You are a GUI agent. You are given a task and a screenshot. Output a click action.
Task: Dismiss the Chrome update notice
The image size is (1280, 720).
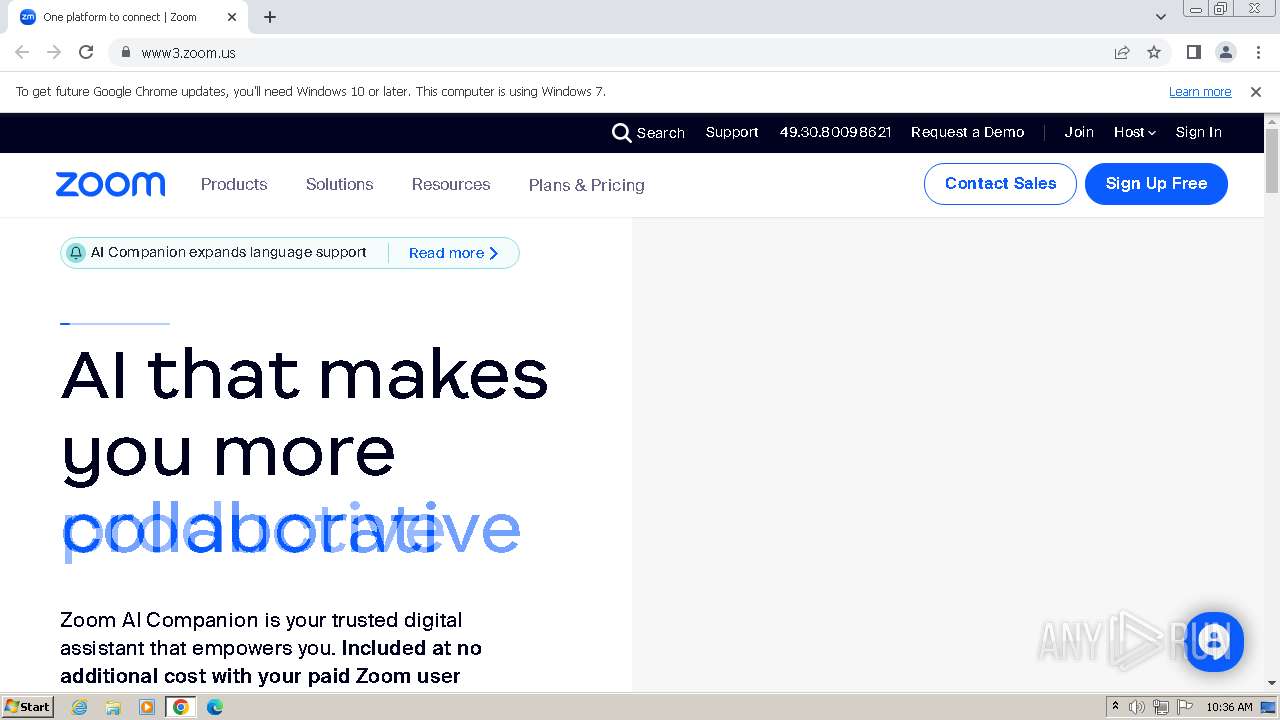tap(1256, 92)
